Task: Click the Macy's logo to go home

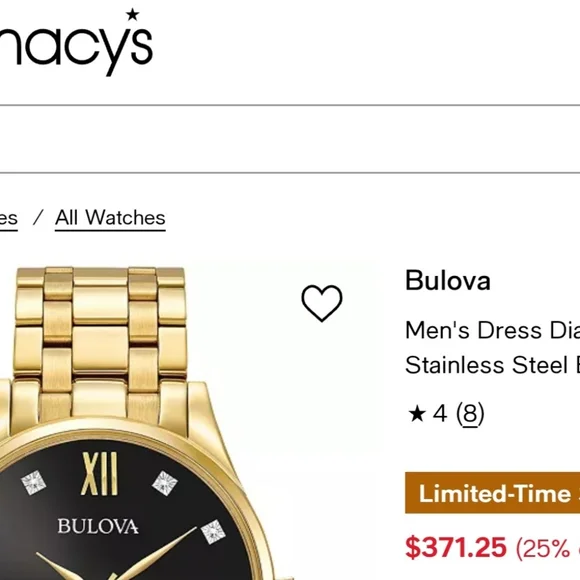Action: click(x=76, y=44)
